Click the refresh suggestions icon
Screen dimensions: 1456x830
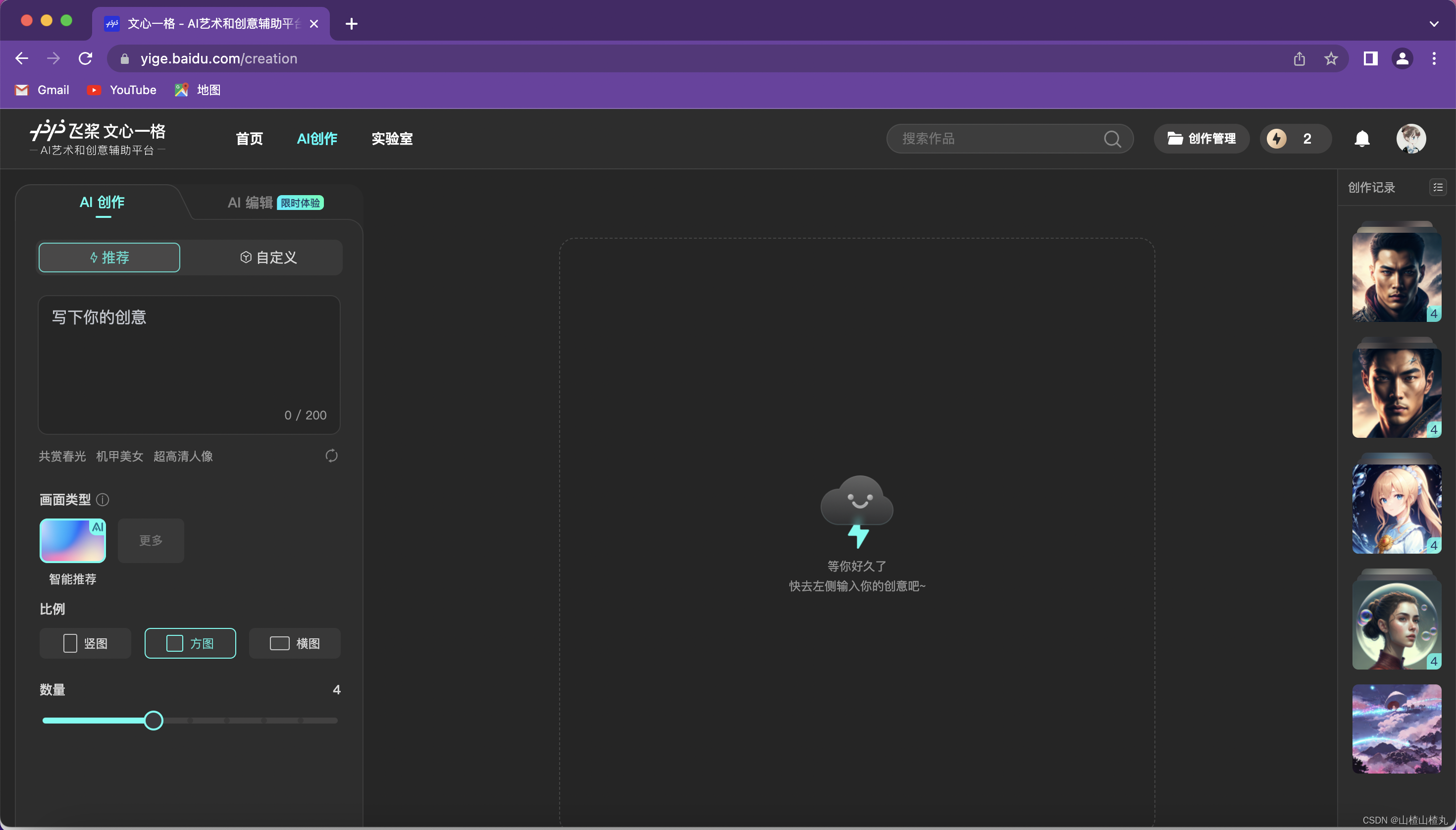pyautogui.click(x=331, y=456)
